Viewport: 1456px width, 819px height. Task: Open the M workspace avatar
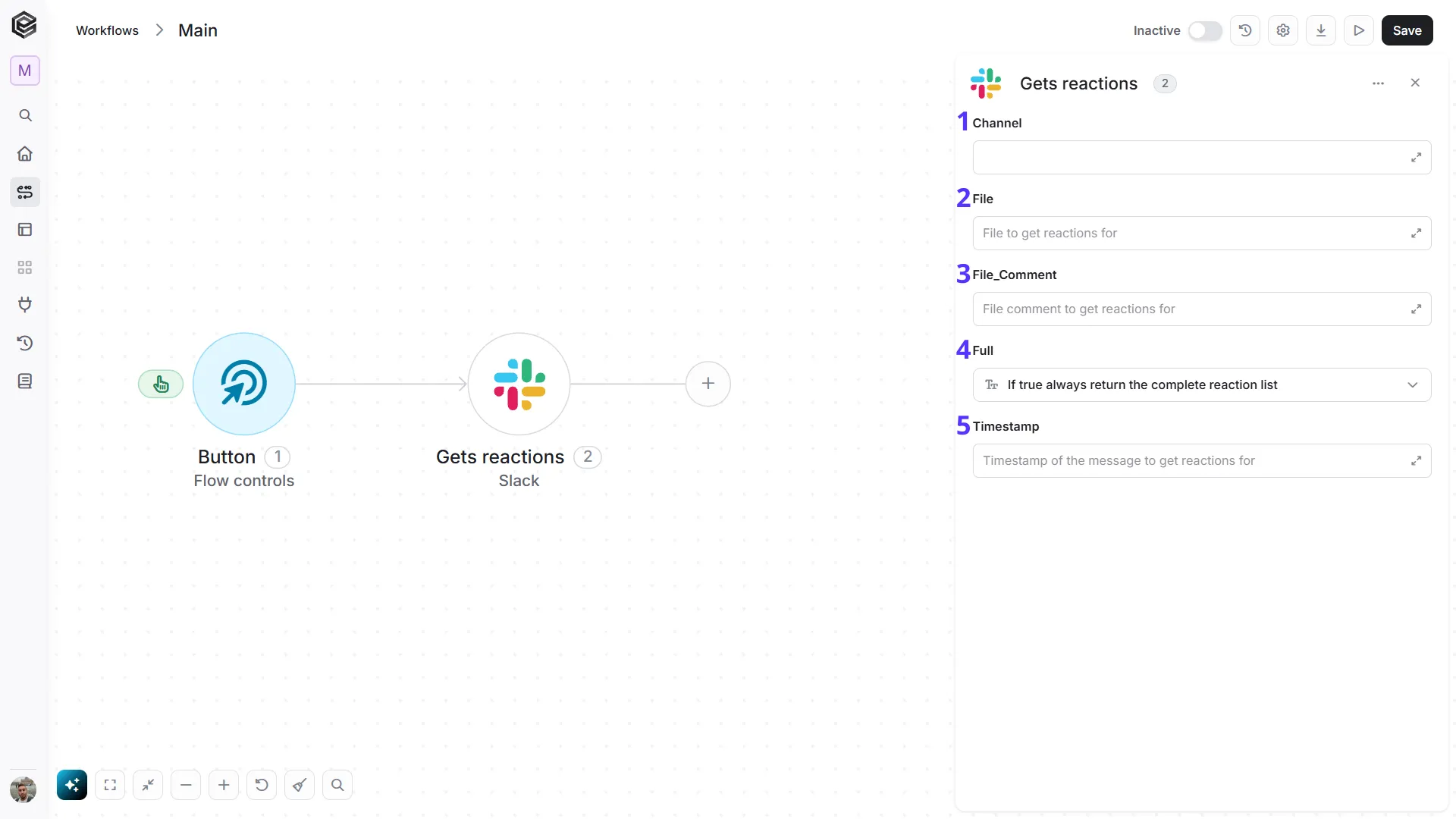(x=25, y=71)
